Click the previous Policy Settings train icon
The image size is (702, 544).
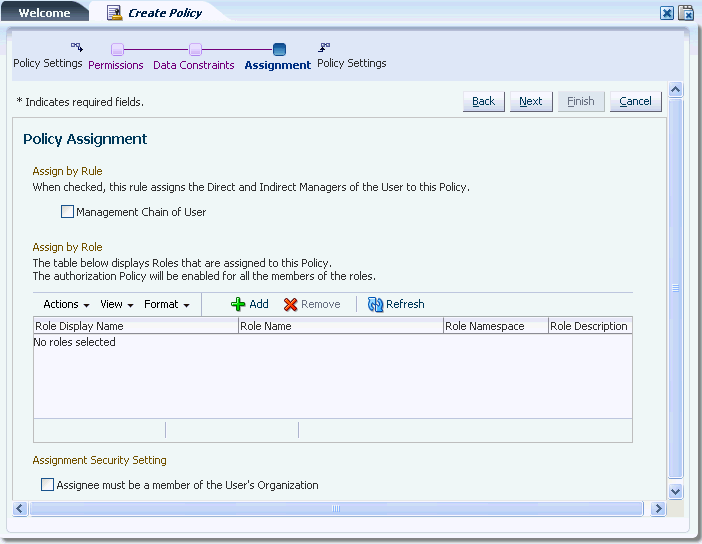pos(77,47)
